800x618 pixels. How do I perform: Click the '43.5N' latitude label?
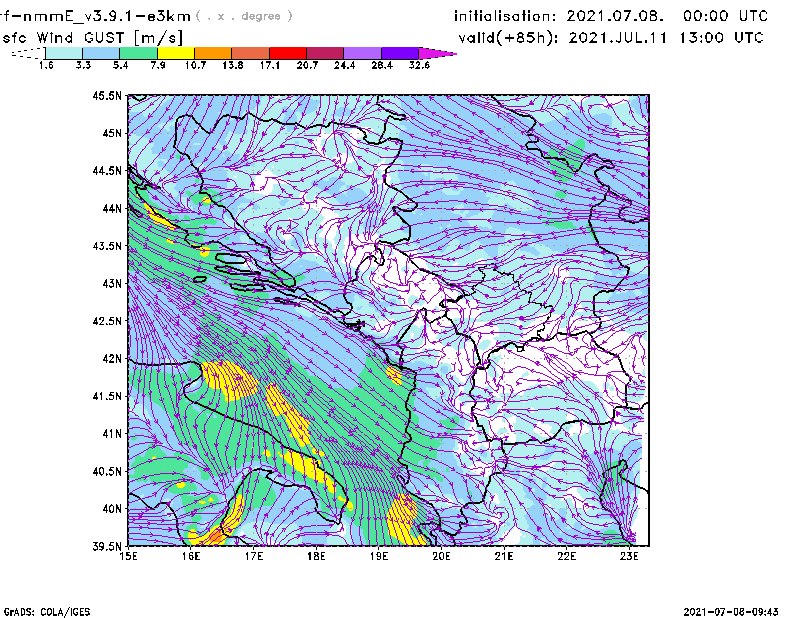[x=107, y=246]
